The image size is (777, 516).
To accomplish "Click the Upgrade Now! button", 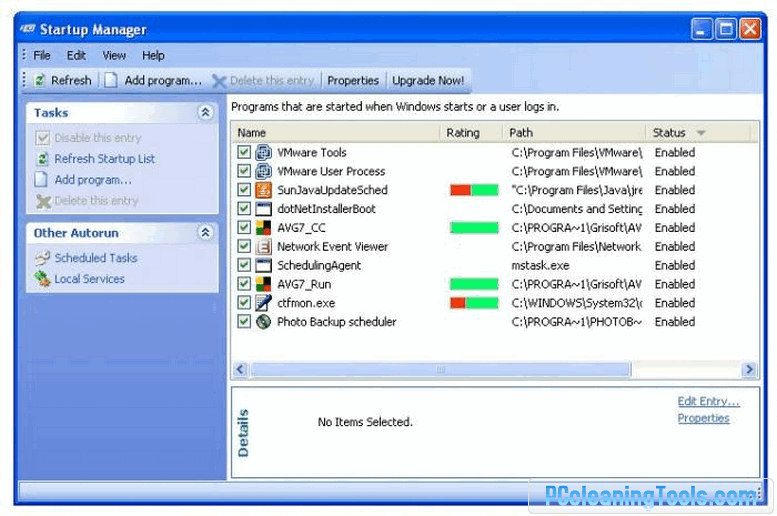I will click(x=428, y=80).
